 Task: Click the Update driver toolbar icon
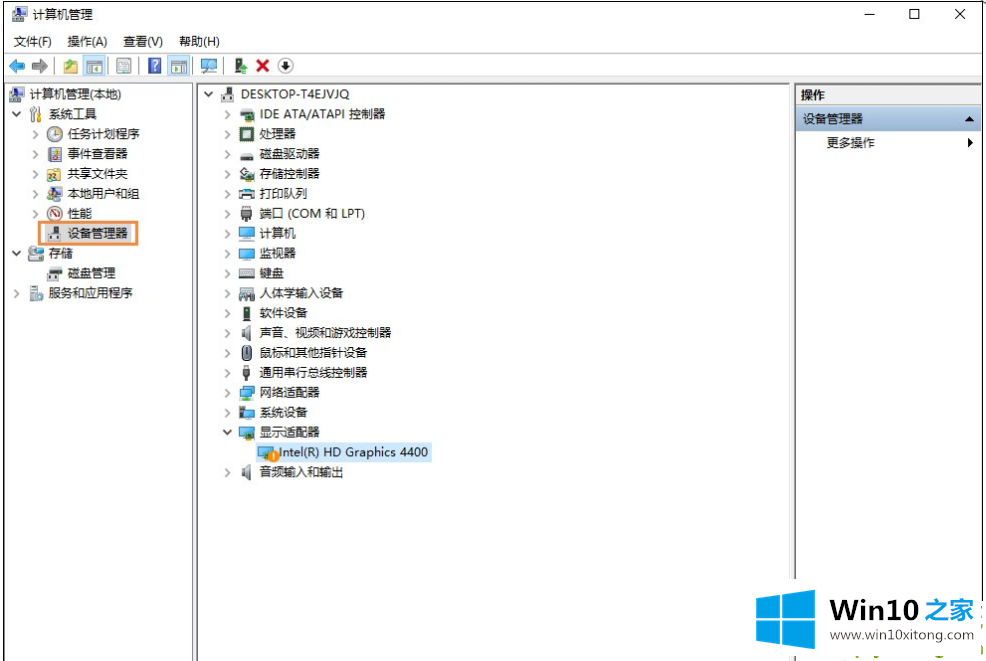tap(240, 66)
